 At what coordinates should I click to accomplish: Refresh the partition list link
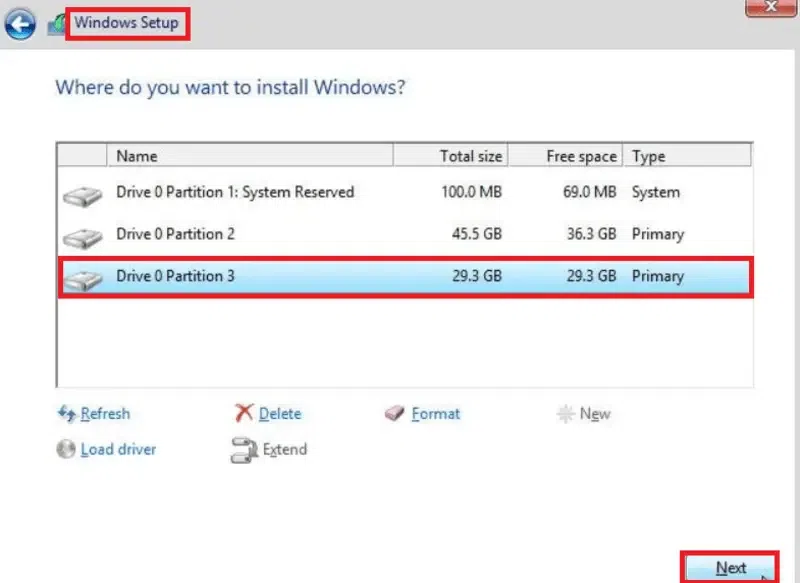tap(105, 414)
